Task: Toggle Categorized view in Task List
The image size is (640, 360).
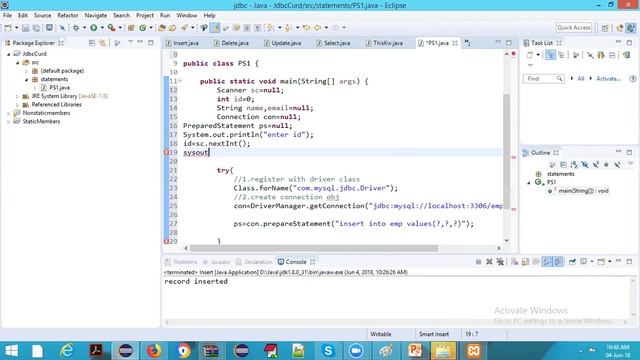Action: pyautogui.click(x=550, y=55)
